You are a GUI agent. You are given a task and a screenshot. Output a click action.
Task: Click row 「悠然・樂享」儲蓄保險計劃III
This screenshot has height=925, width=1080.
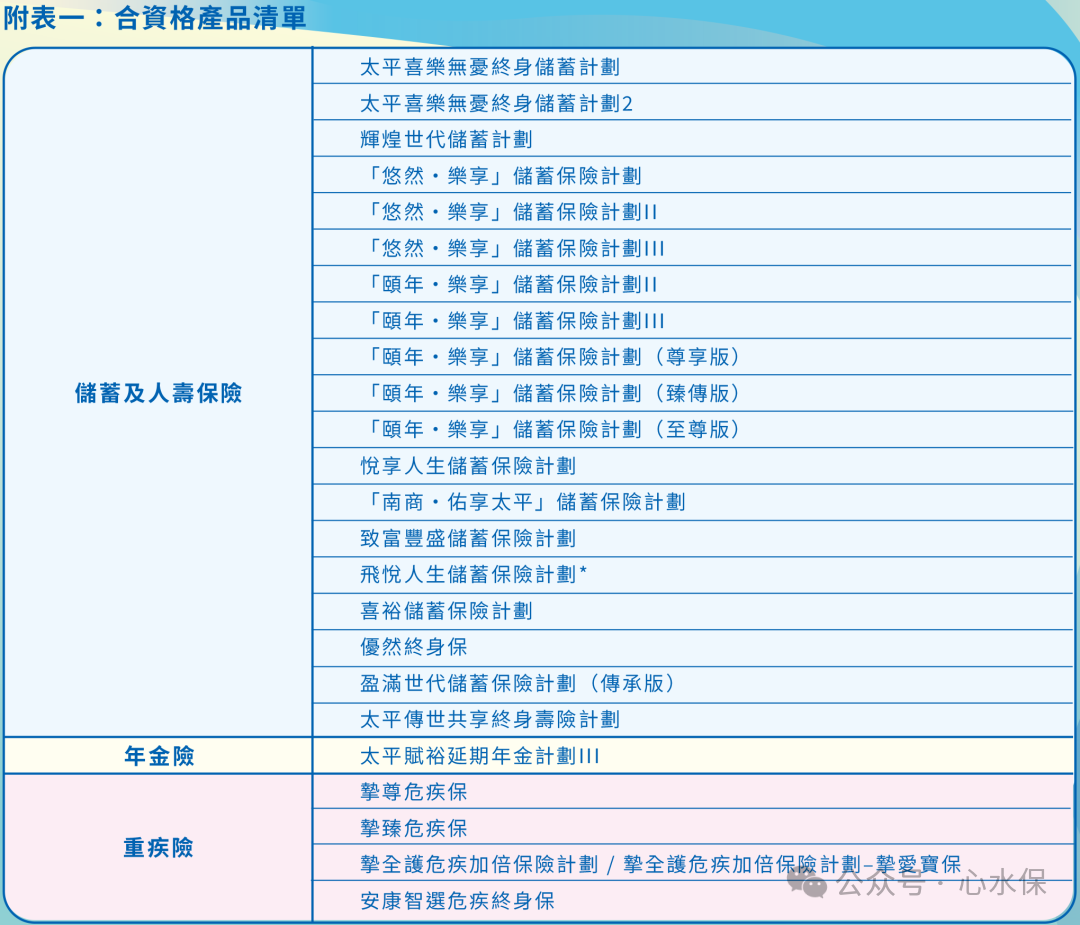[x=693, y=248]
